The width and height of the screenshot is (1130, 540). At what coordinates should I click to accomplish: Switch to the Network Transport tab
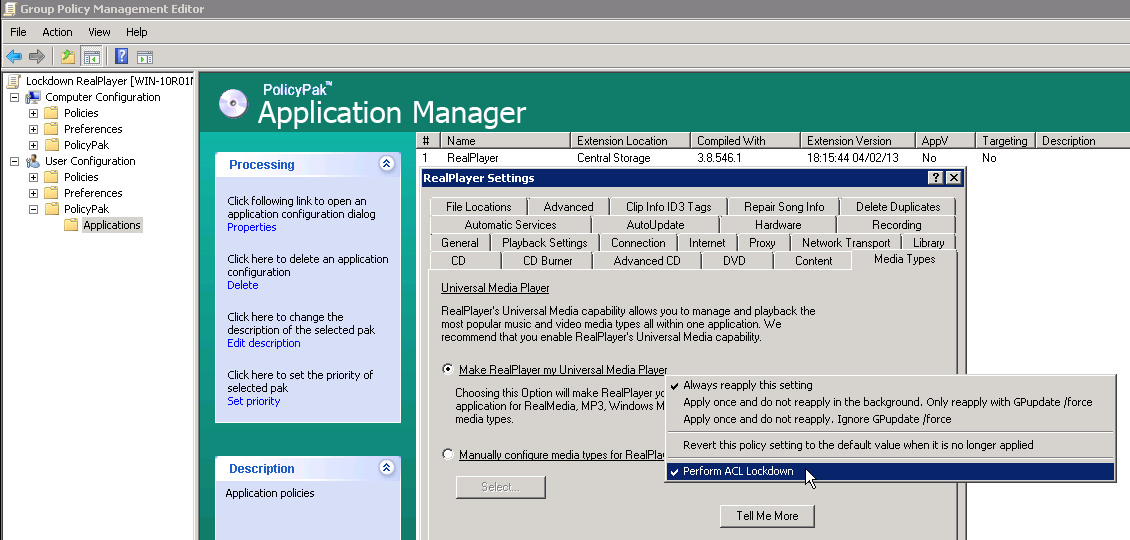tap(846, 242)
